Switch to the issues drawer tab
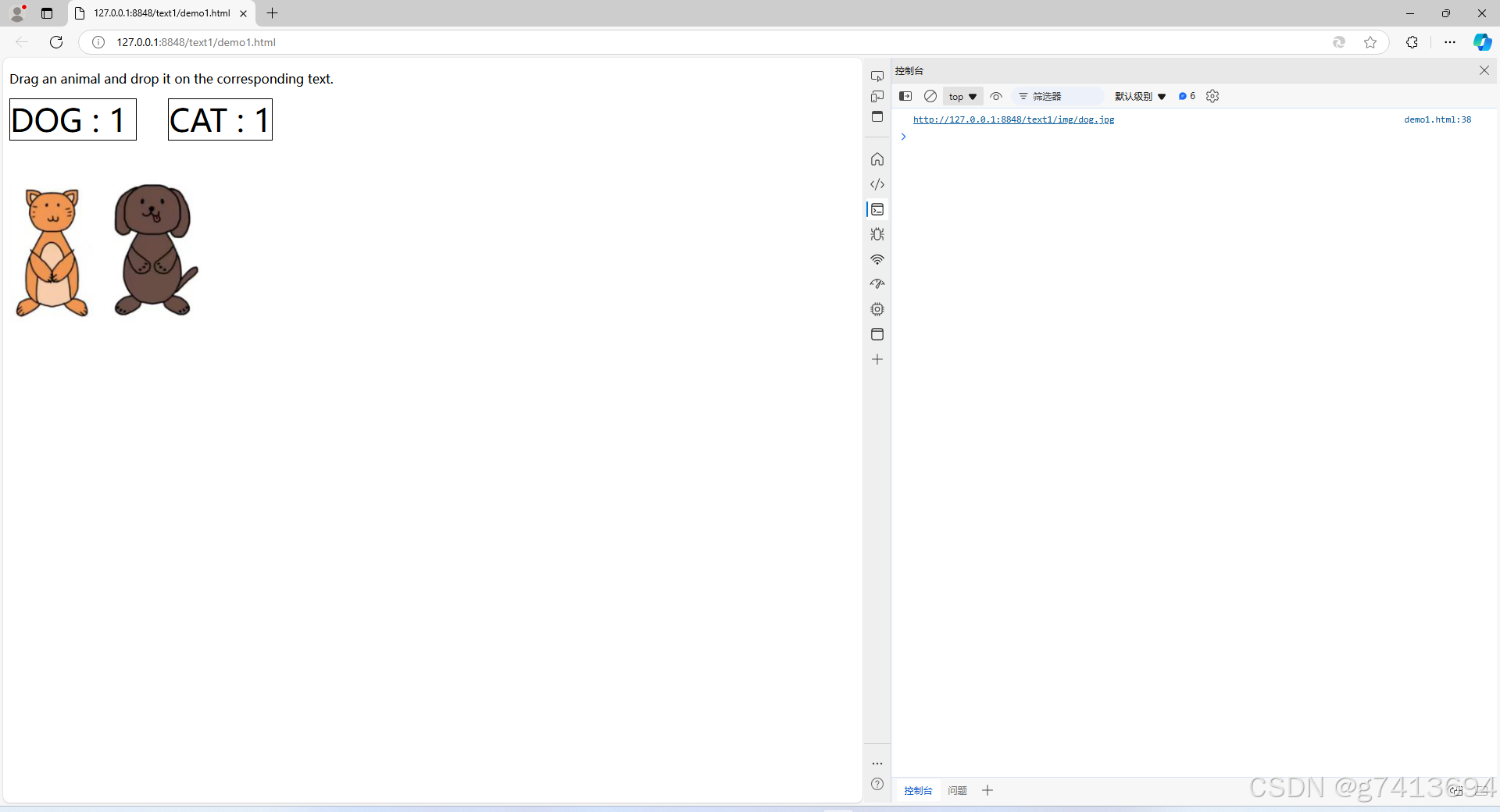Screen dimensions: 1500x812 (957, 790)
